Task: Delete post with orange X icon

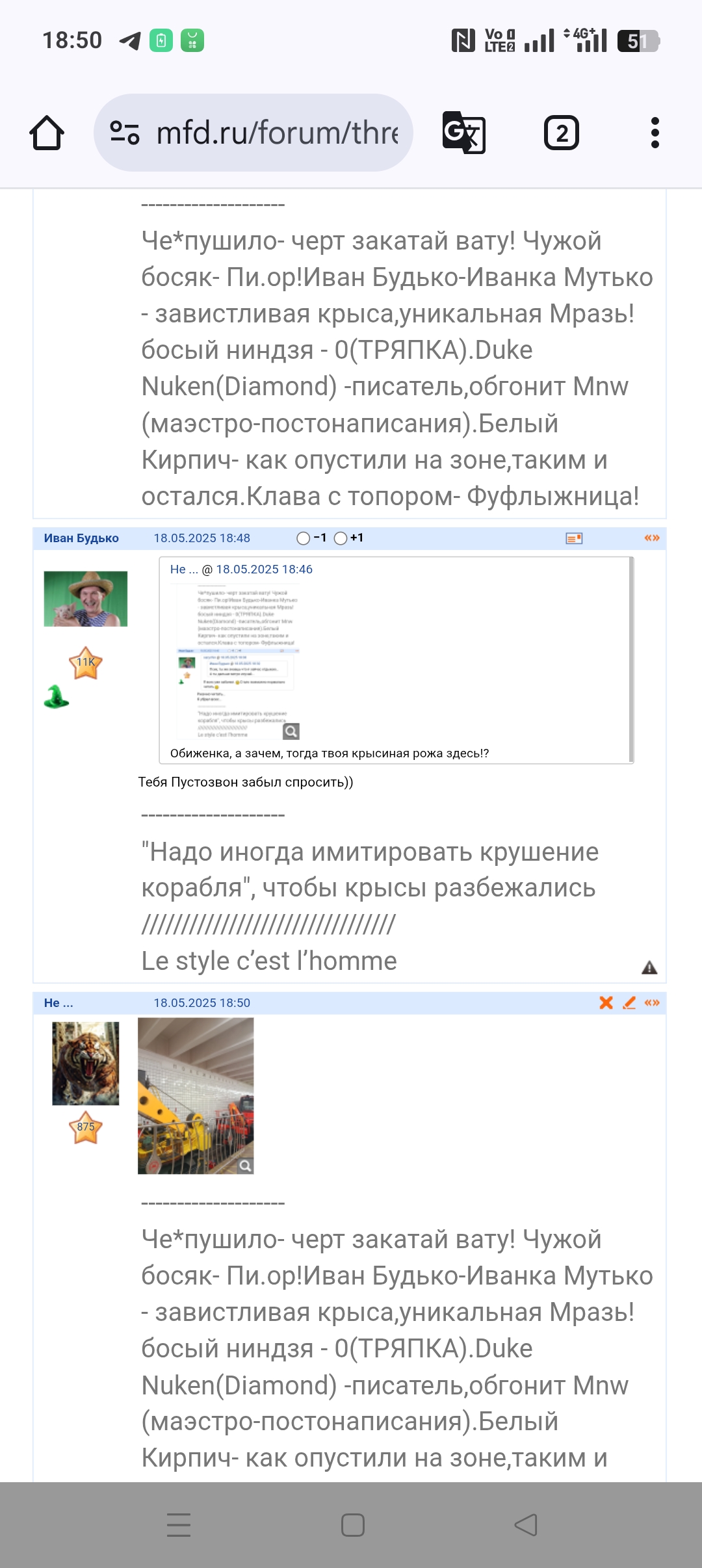Action: pyautogui.click(x=606, y=1002)
